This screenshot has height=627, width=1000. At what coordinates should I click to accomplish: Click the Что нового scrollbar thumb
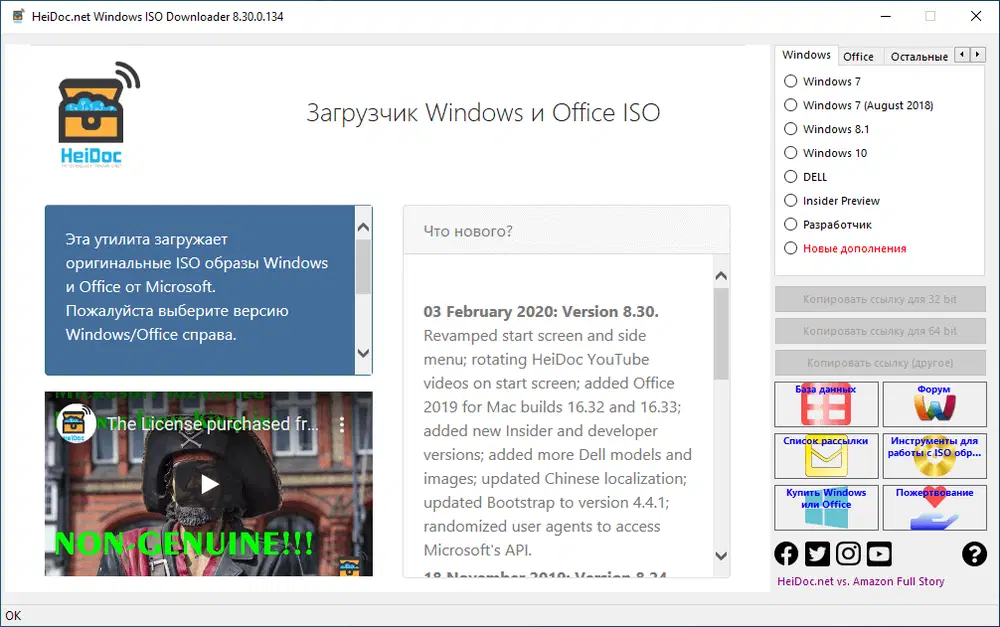(721, 334)
